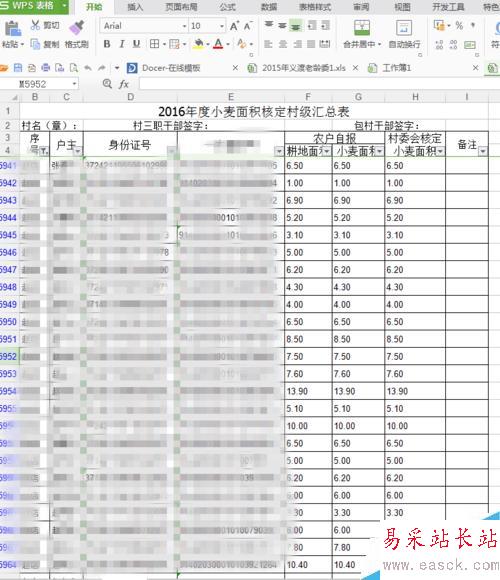Toggle underline formatting

pyautogui.click(x=136, y=44)
